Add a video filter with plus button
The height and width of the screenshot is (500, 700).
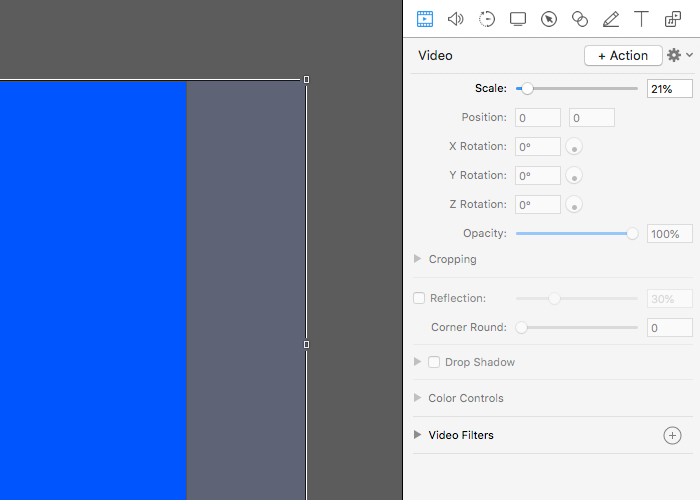point(672,435)
